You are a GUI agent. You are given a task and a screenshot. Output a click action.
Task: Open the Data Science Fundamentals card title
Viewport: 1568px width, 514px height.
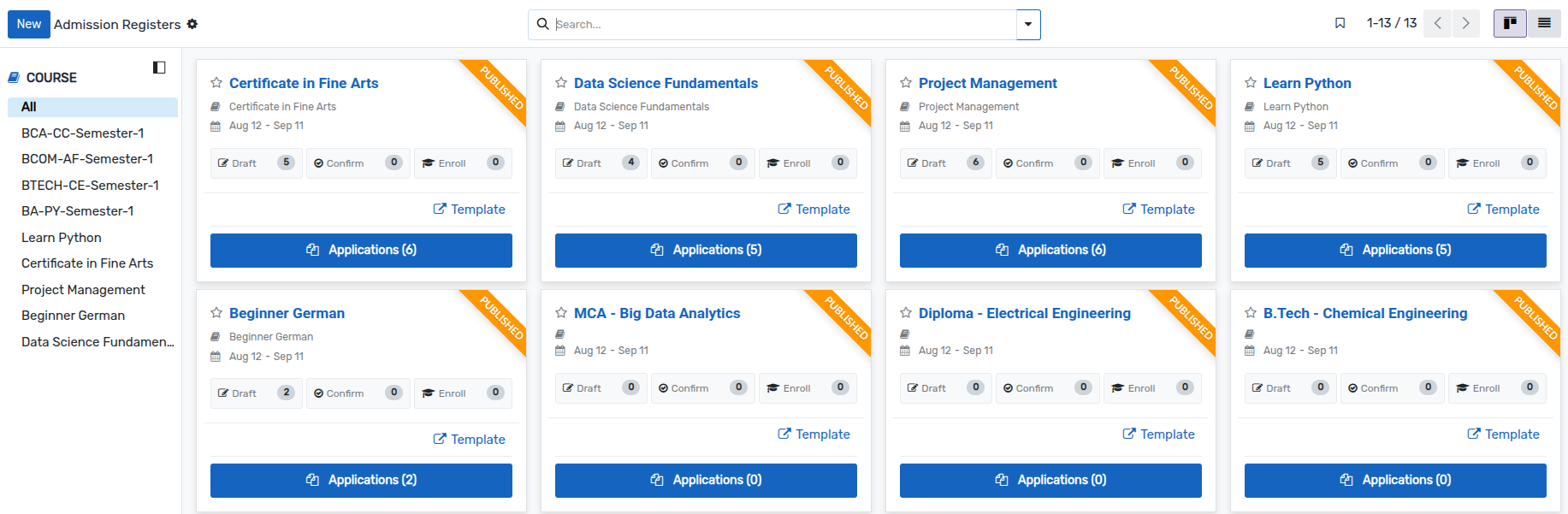pyautogui.click(x=666, y=83)
